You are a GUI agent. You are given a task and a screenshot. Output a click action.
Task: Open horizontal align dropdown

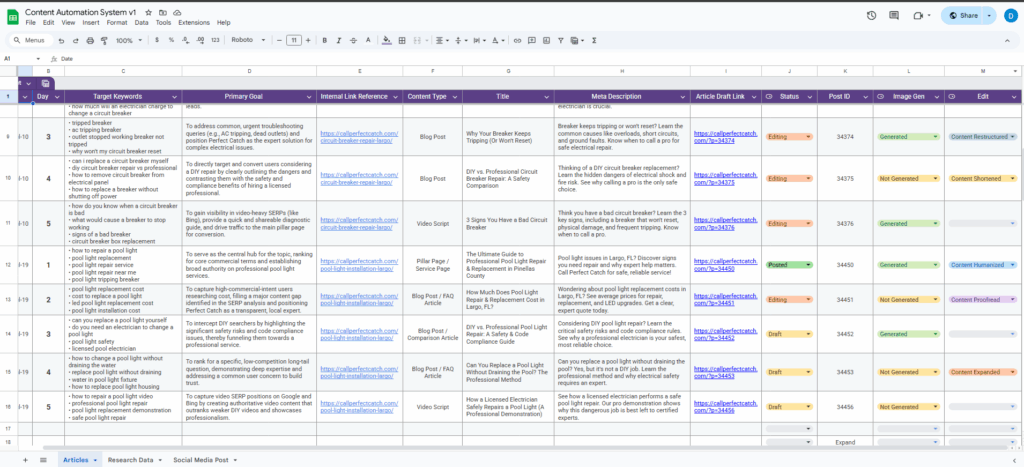point(442,40)
